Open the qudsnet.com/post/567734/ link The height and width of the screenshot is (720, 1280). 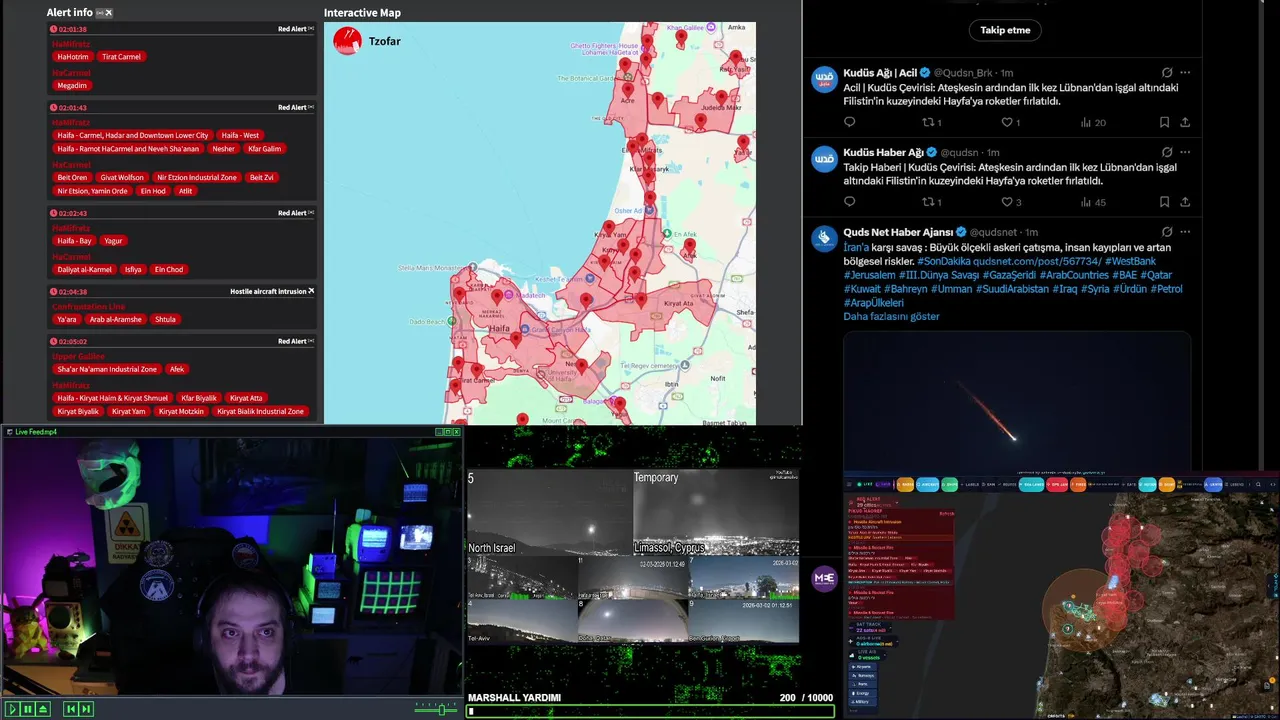coord(1037,261)
